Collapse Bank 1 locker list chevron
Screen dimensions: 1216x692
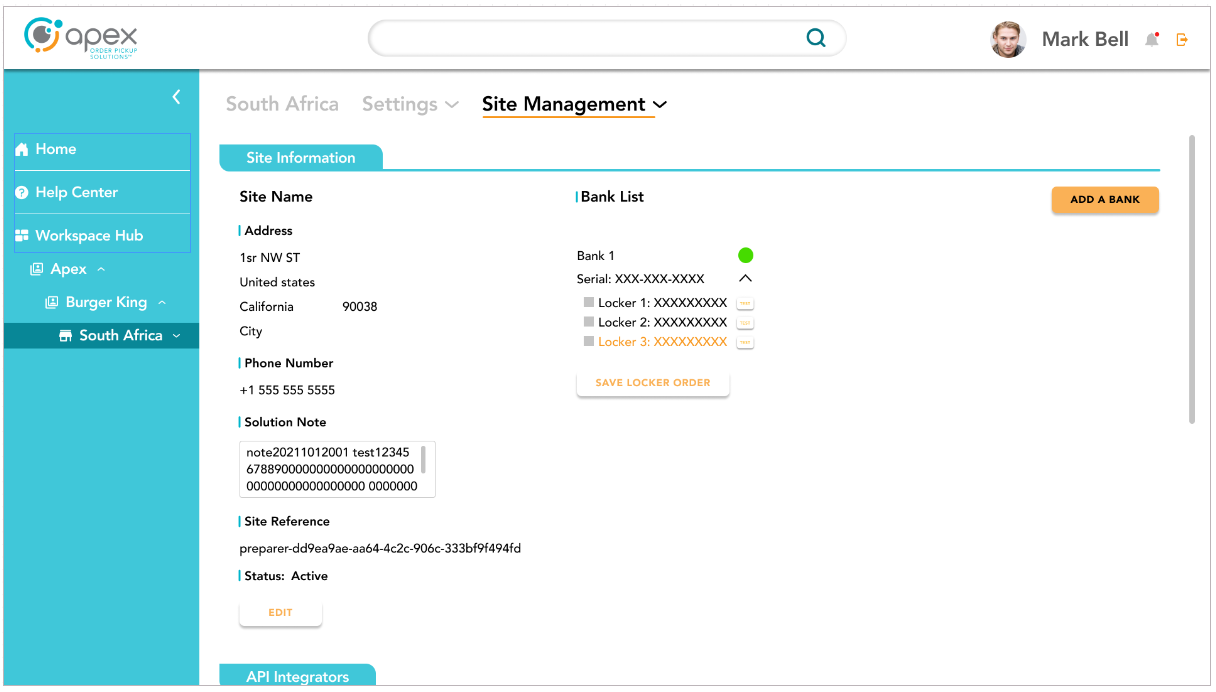pyautogui.click(x=745, y=279)
